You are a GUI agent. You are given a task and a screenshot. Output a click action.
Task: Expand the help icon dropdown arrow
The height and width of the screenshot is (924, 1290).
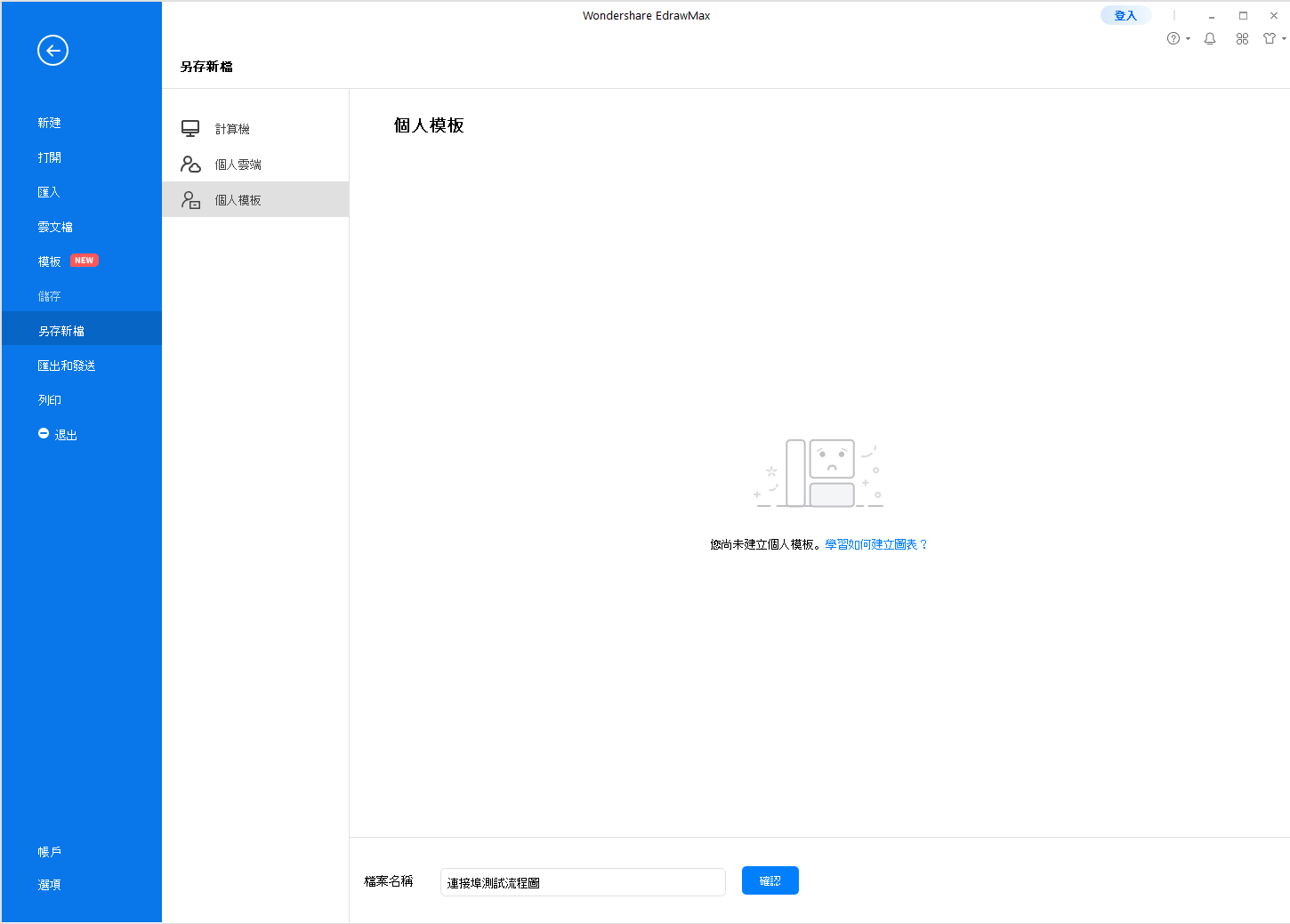click(1188, 39)
